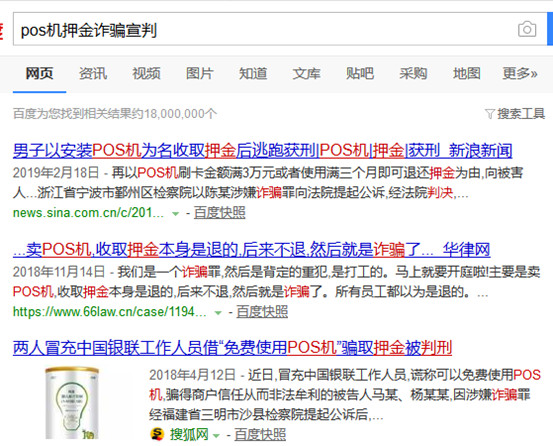Click the search tools filter icon
Screen dimensions: 553x446
click(x=490, y=114)
